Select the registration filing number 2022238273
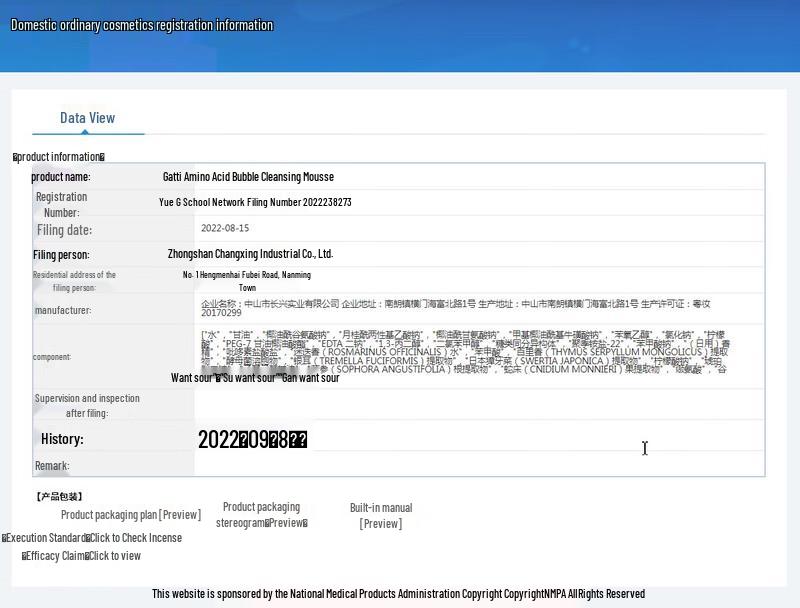Screen dimensions: 800x608 [x=255, y=202]
